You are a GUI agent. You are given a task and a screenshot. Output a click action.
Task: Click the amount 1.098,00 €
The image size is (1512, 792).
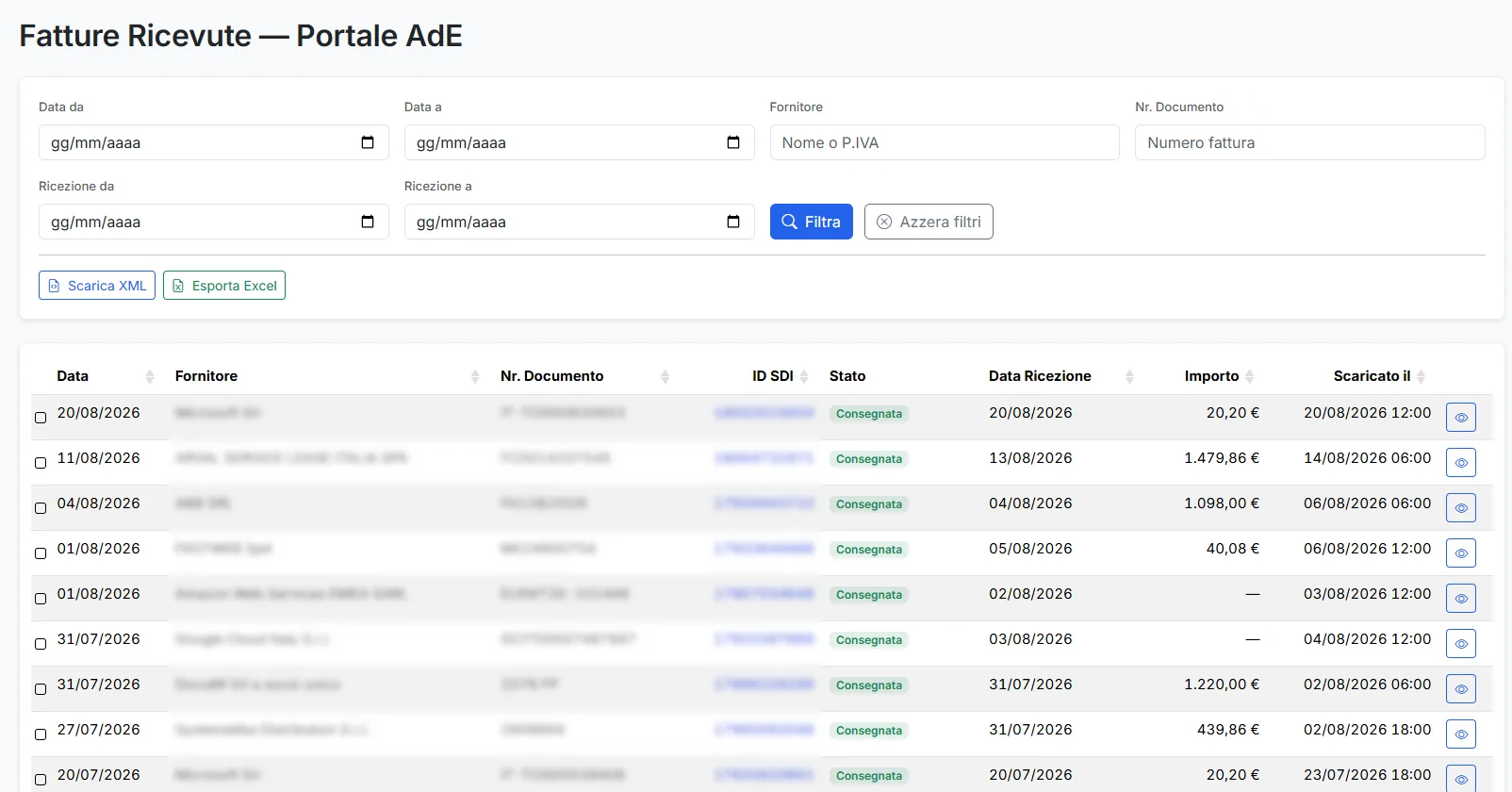coord(1222,503)
